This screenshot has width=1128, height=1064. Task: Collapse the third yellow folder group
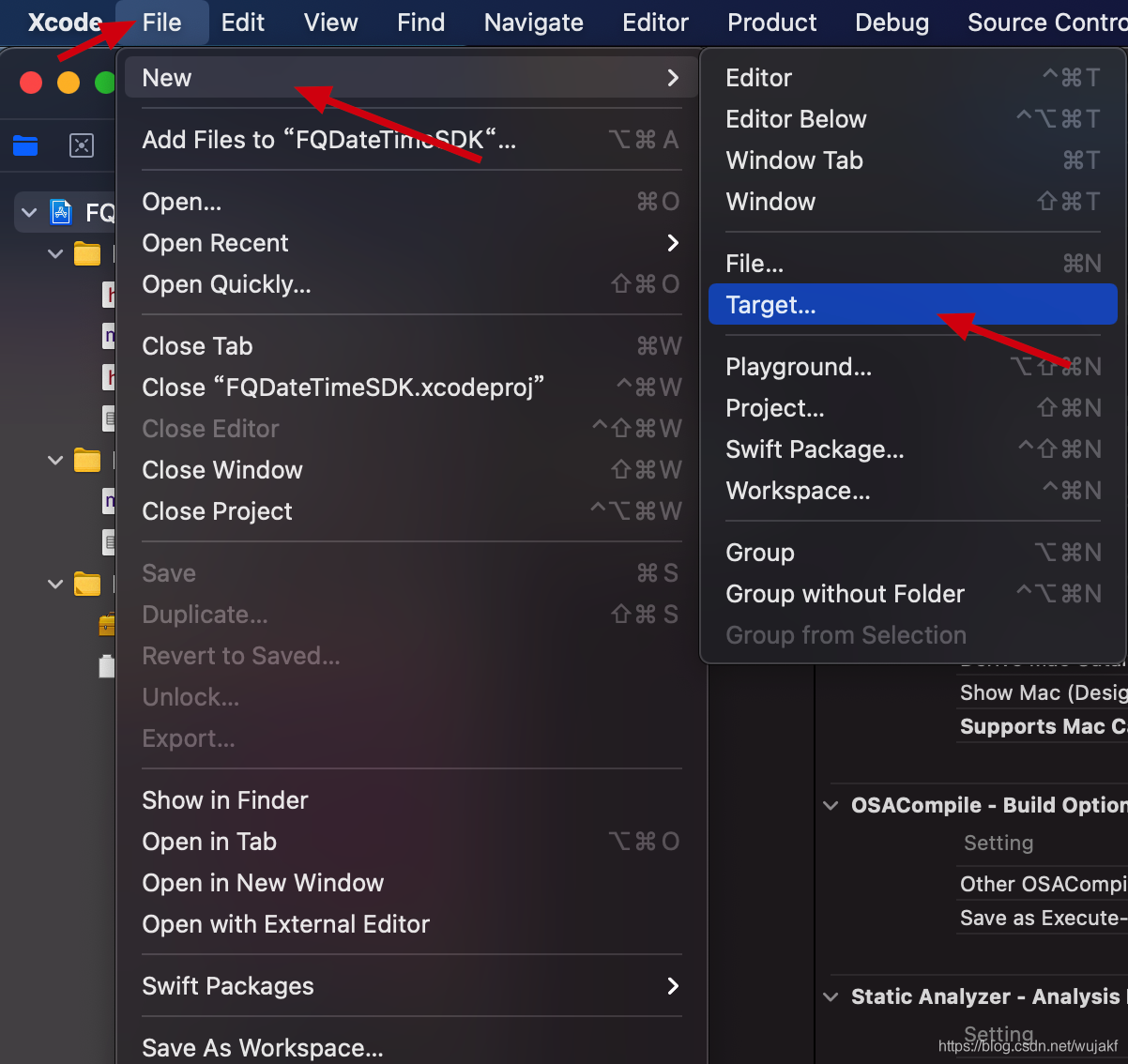[55, 584]
